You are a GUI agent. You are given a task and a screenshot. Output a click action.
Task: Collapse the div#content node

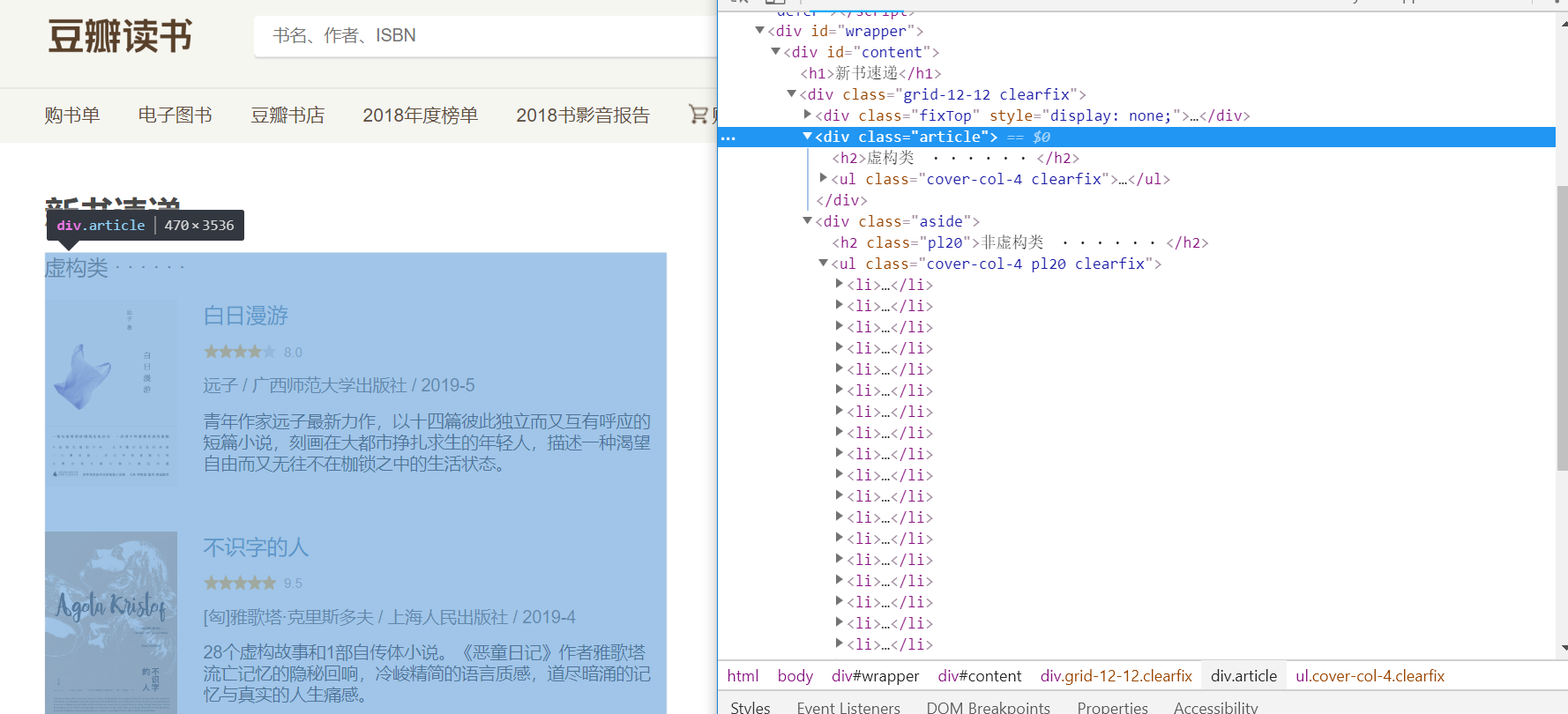pyautogui.click(x=775, y=52)
